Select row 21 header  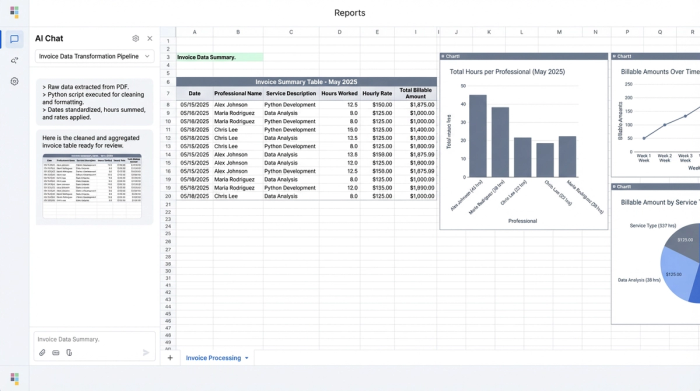(x=168, y=204)
